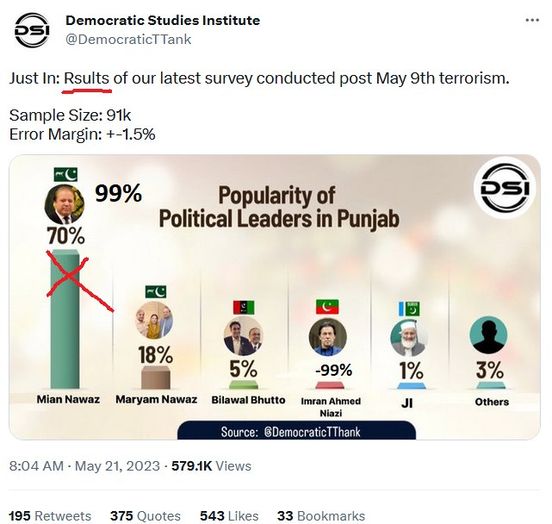Open the chart's title Popularity of Political Leaders

pos(279,207)
